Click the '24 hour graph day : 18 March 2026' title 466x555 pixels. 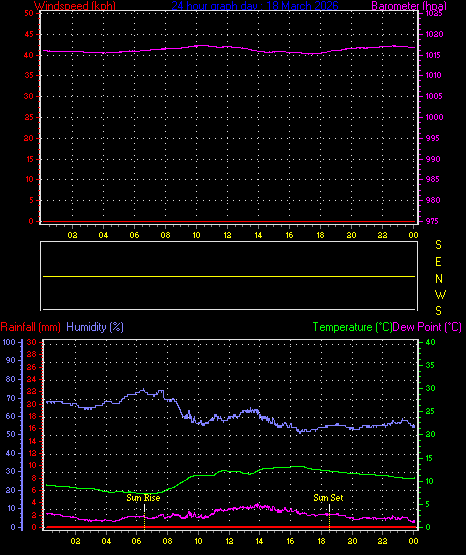tap(255, 6)
